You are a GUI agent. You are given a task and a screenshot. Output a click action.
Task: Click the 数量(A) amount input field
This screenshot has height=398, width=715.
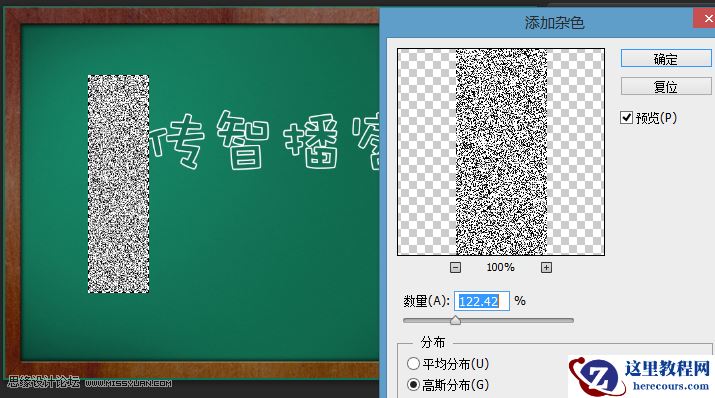click(x=482, y=301)
